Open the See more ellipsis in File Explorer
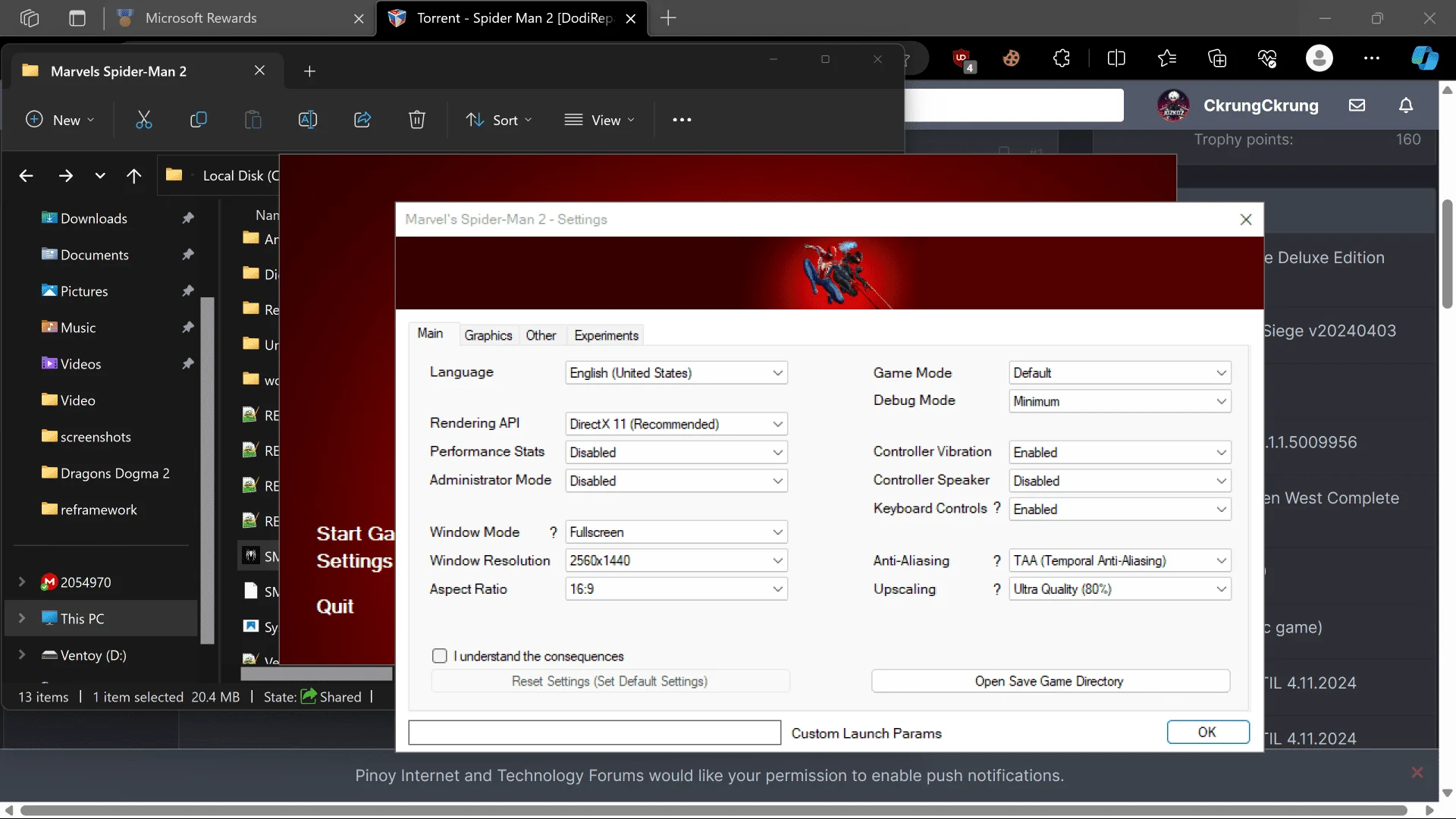Screen dimensions: 1456x819 682,120
